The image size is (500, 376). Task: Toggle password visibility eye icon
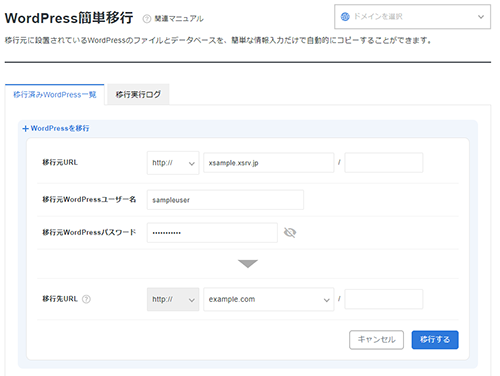point(290,232)
